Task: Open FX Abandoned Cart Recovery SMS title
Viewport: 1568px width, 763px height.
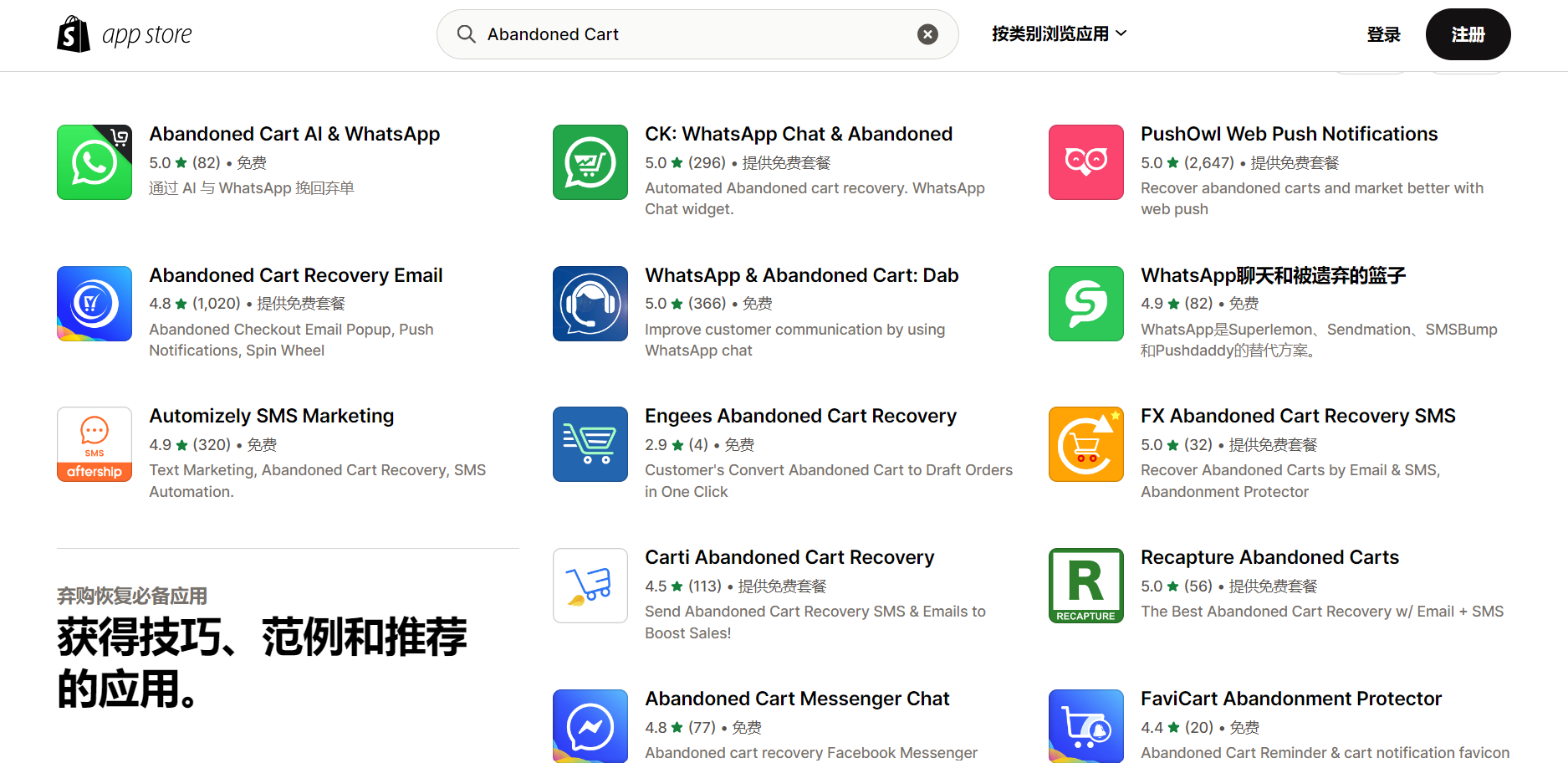Action: click(1299, 416)
